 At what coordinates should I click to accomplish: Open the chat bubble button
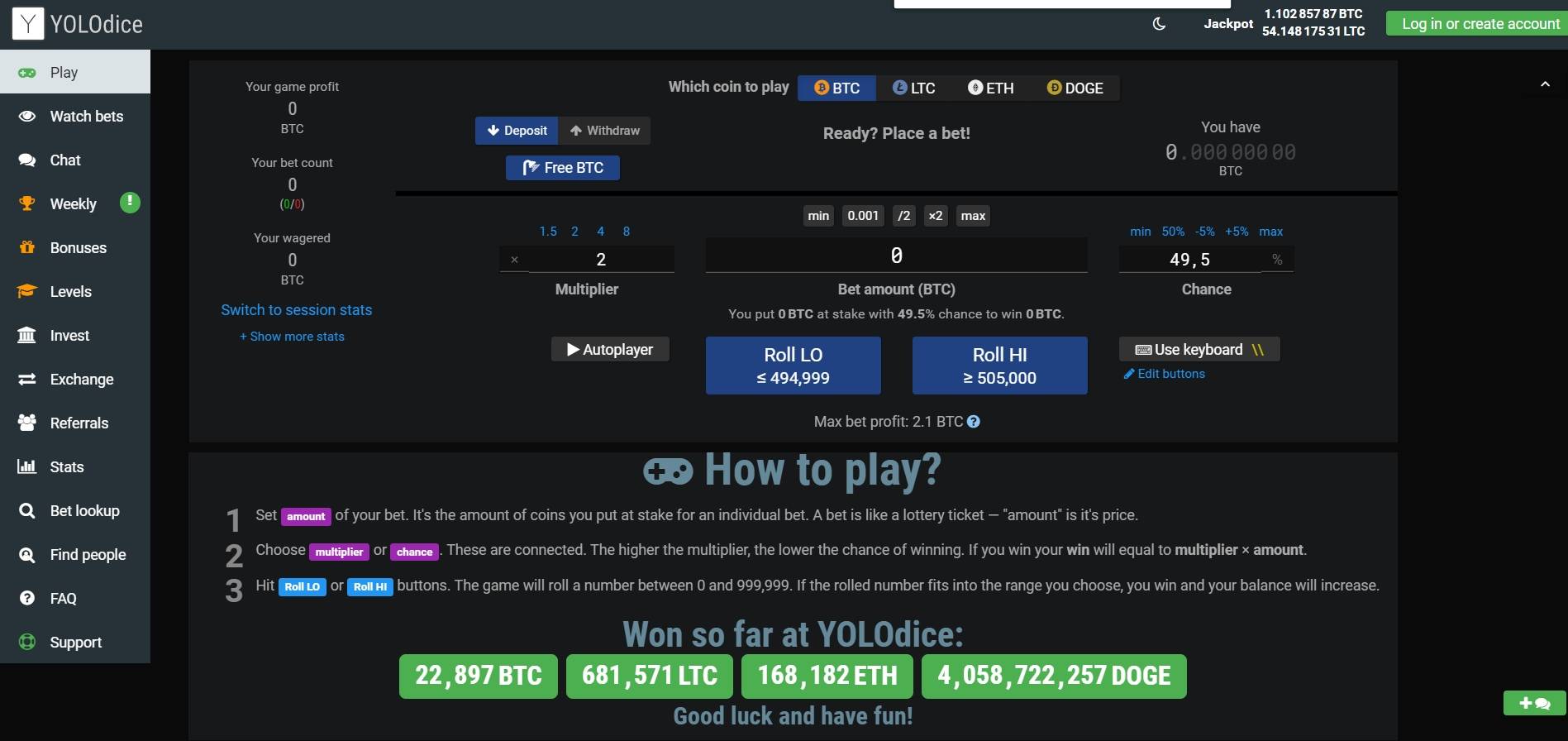(x=1534, y=703)
